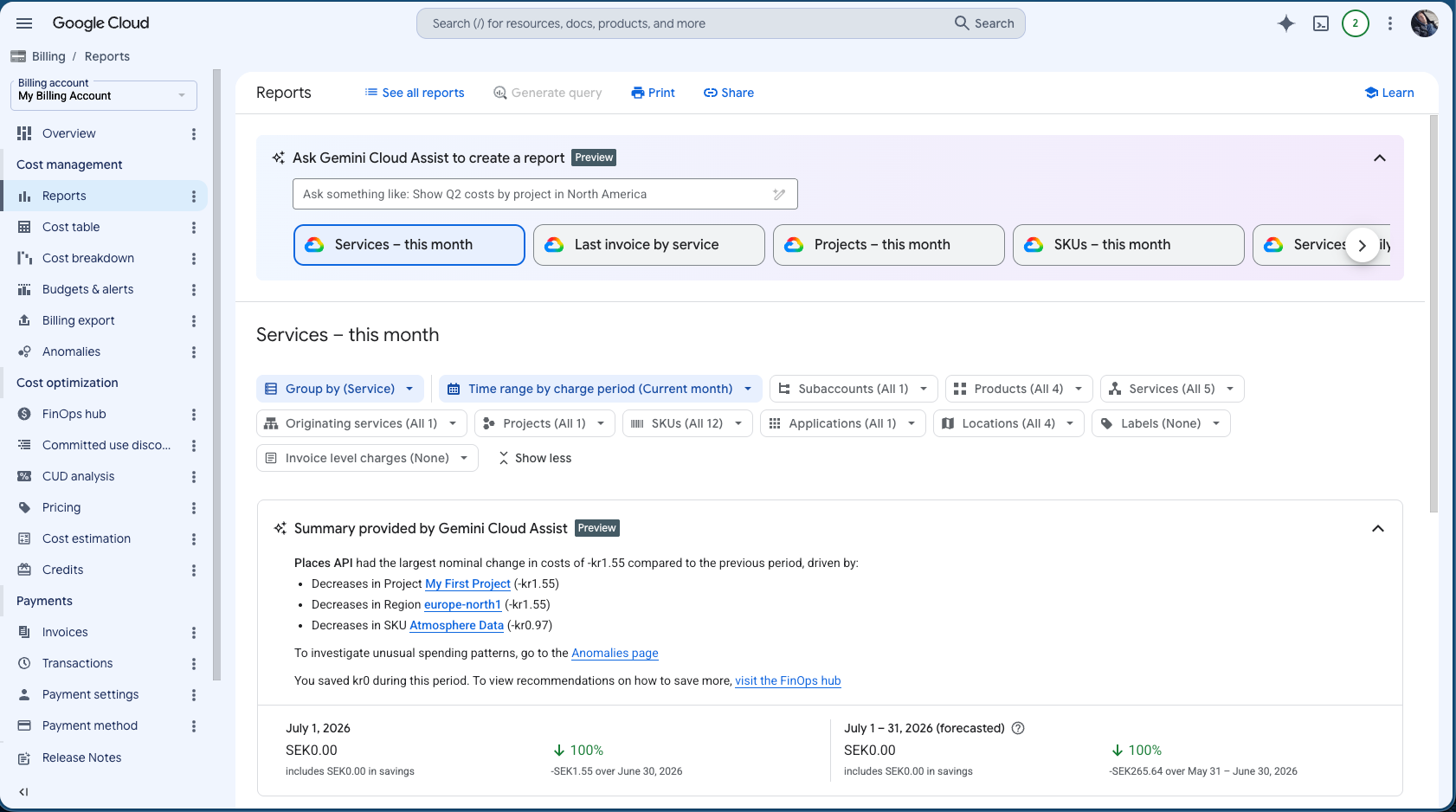The height and width of the screenshot is (812, 1456).
Task: Print the current report
Action: tap(654, 93)
